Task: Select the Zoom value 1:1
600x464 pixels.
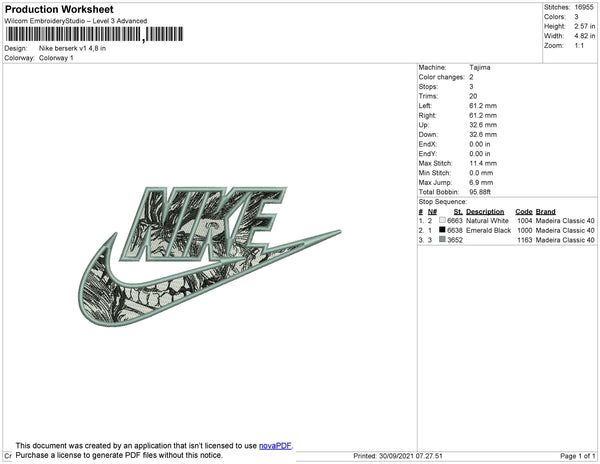Action: point(579,46)
